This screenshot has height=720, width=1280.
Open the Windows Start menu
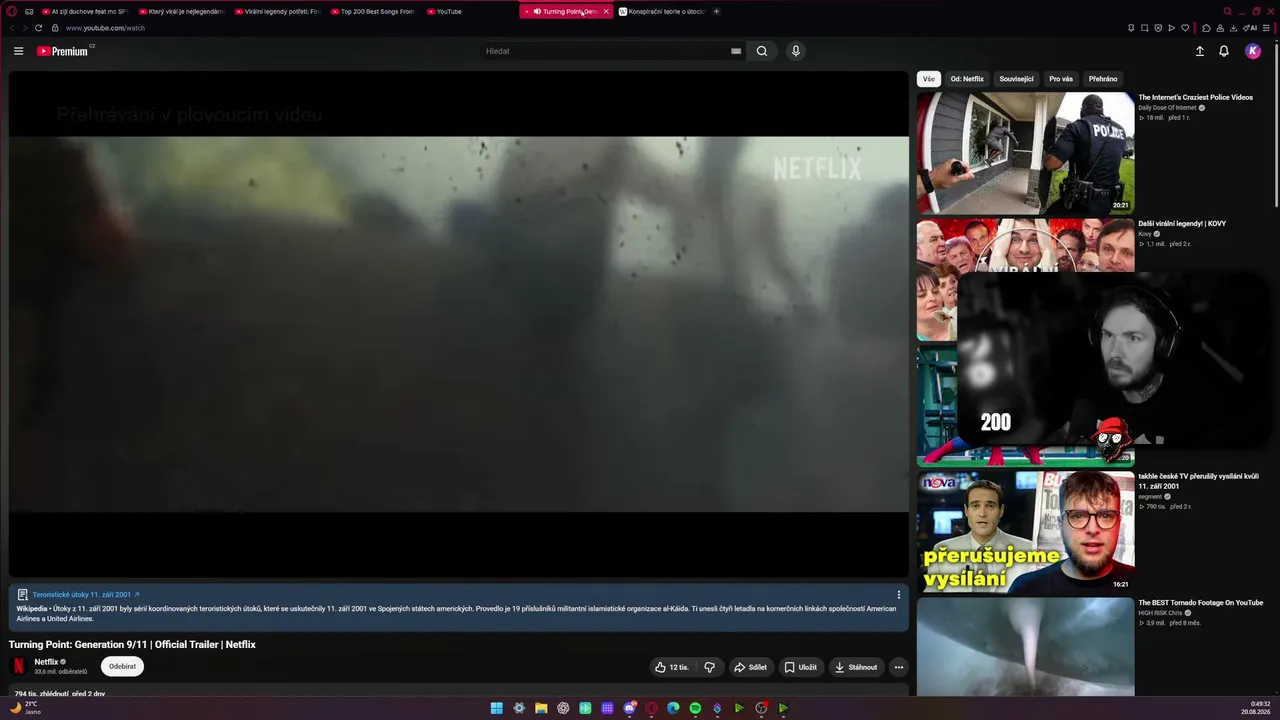[496, 708]
